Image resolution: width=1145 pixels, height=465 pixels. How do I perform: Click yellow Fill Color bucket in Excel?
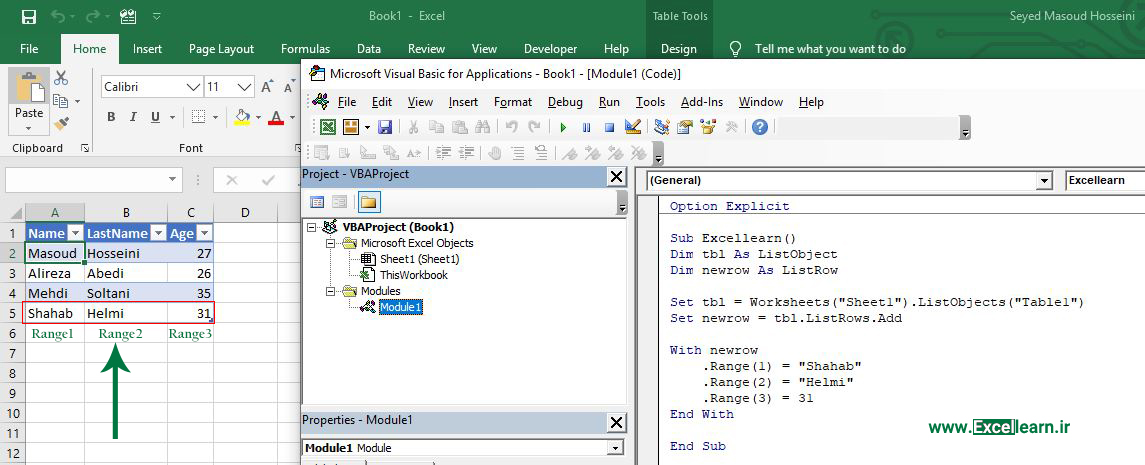point(242,117)
